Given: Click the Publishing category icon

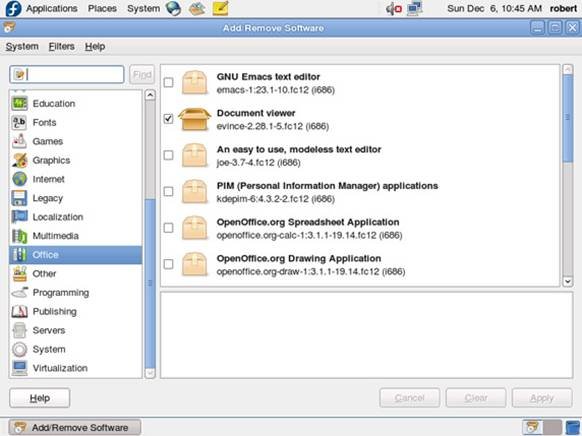Looking at the screenshot, I should click(x=19, y=312).
